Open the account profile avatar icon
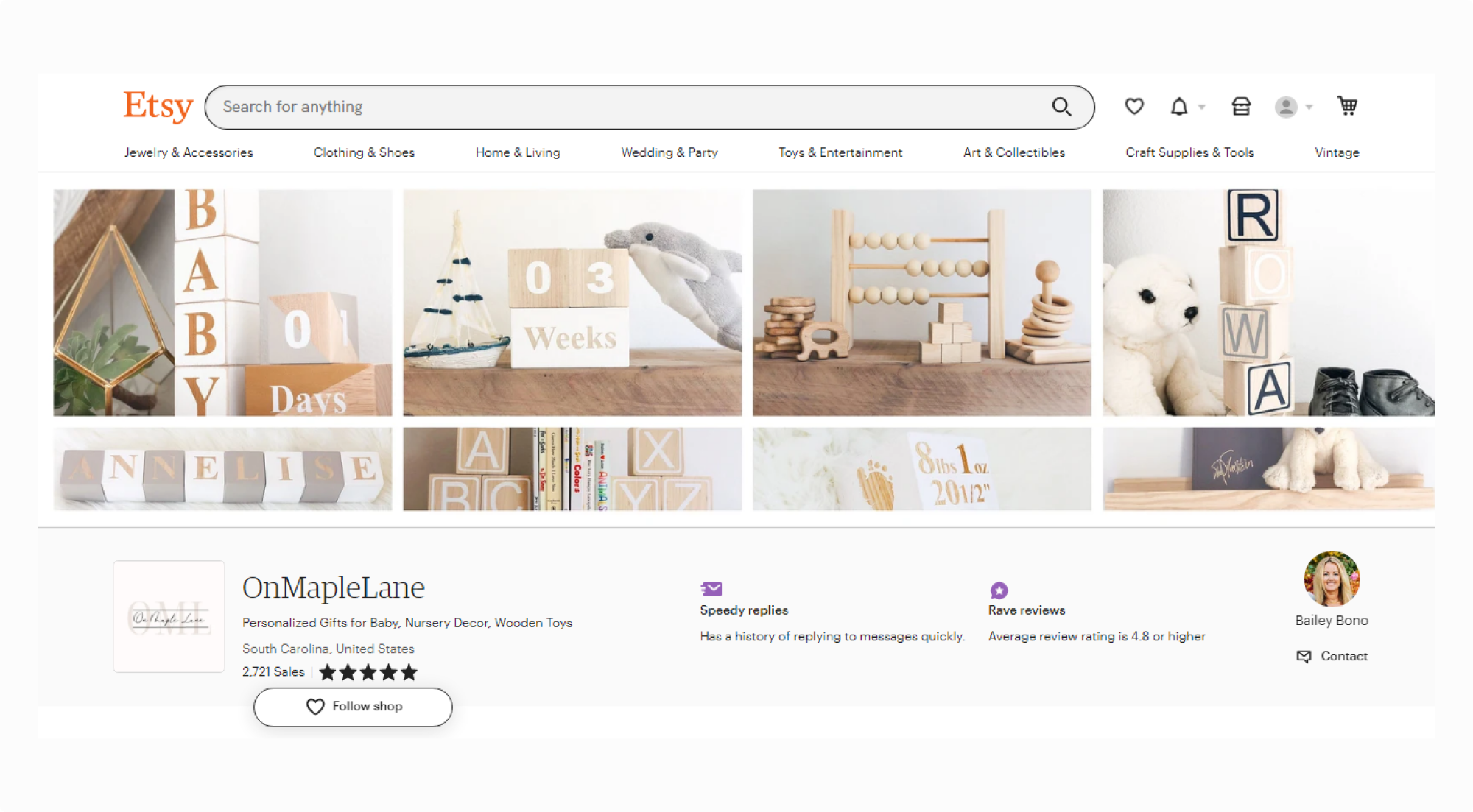1473x812 pixels. coord(1286,107)
